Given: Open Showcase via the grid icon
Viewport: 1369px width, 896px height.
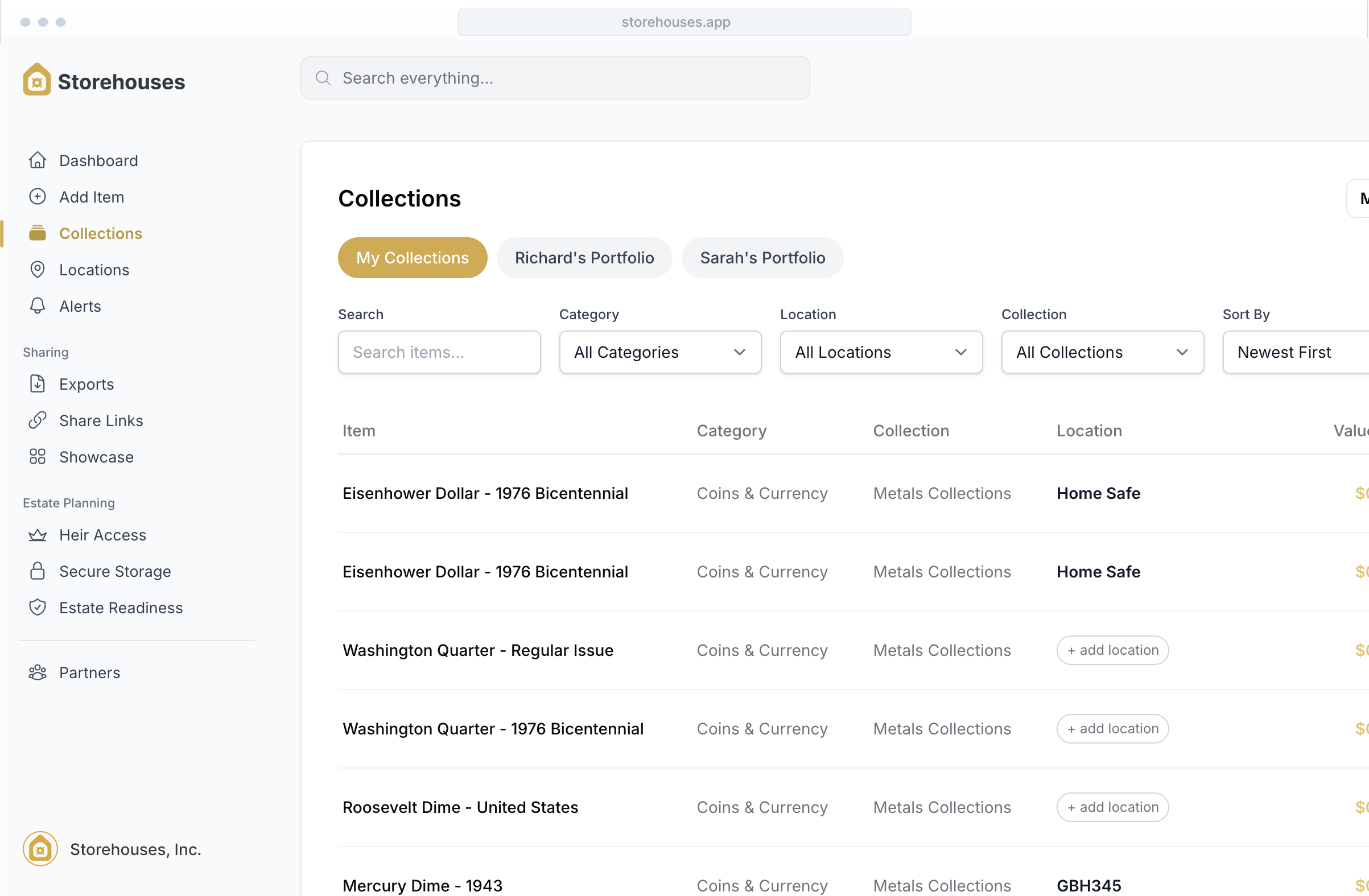Looking at the screenshot, I should pyautogui.click(x=38, y=457).
